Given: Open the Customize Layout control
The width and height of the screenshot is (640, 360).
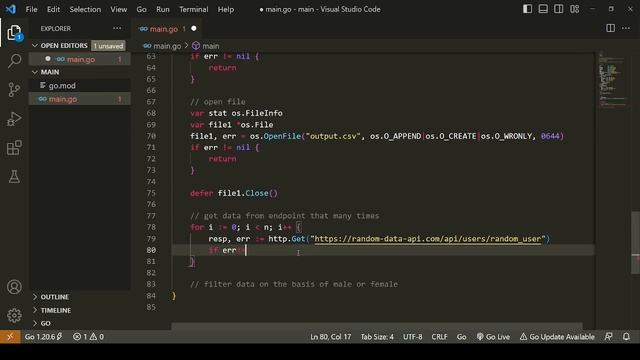Looking at the screenshot, I should coord(574,9).
